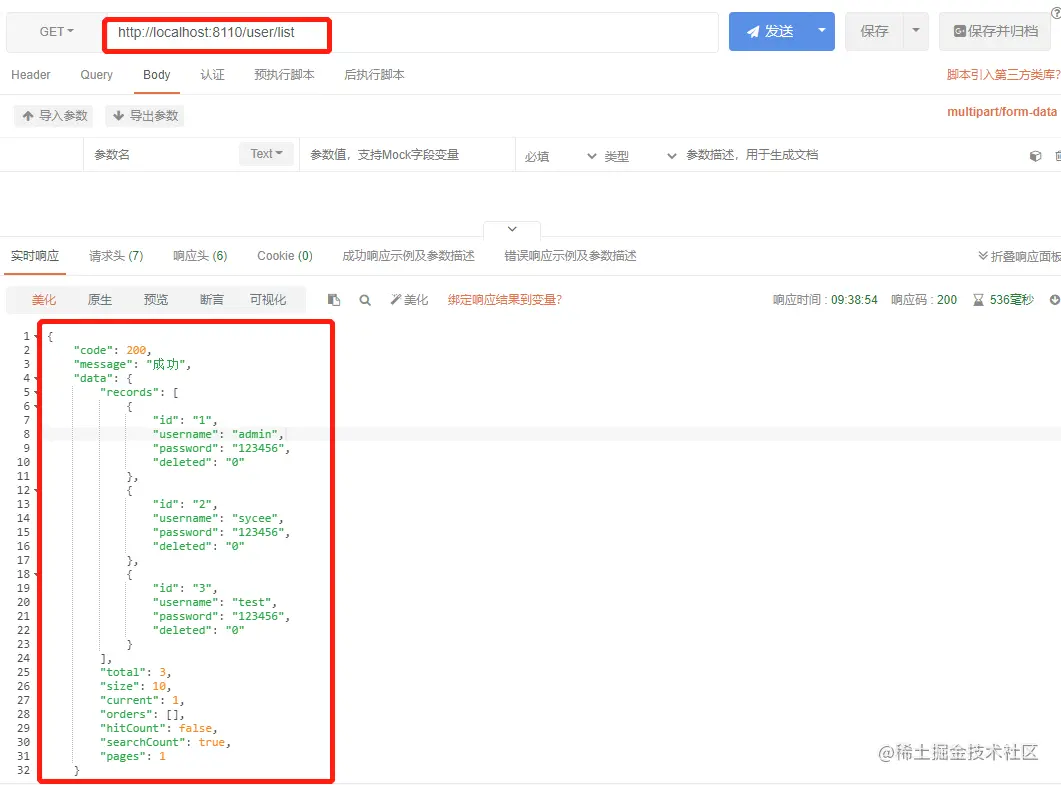This screenshot has width=1061, height=785.
Task: Click the "admin" username value
Action: (x=254, y=434)
